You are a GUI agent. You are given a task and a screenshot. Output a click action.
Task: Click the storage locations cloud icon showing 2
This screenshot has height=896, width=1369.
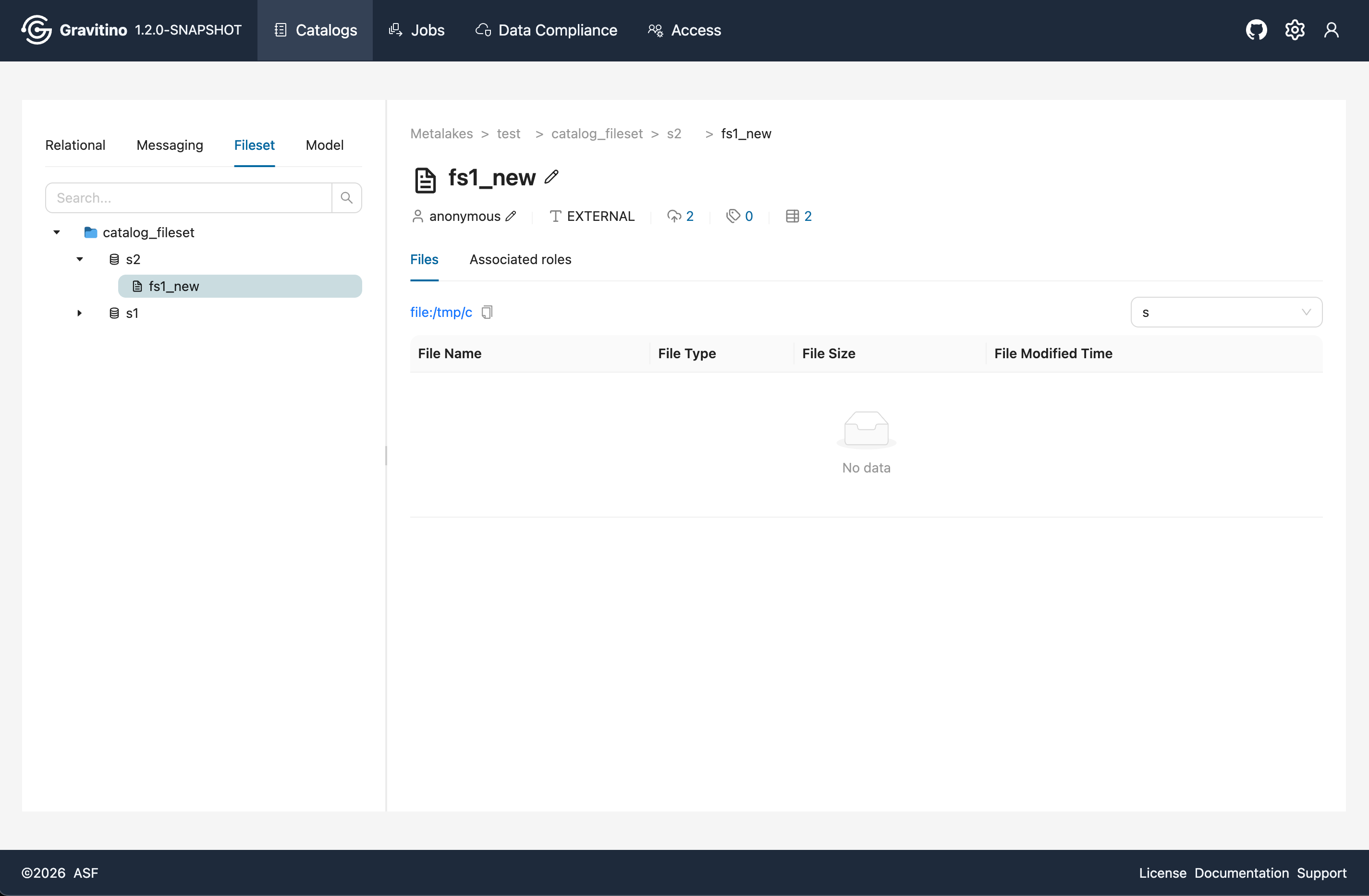[x=673, y=216]
